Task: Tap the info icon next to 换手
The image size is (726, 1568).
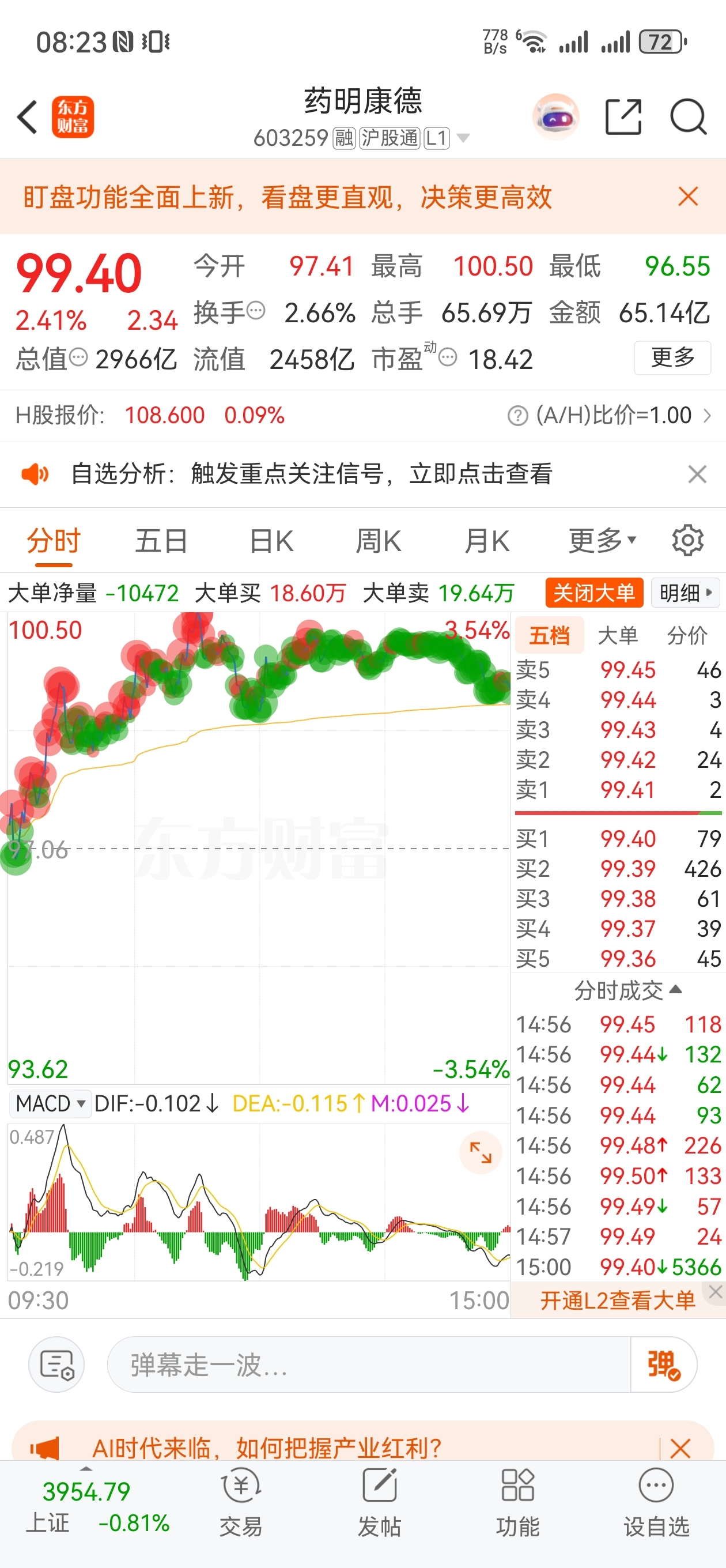Action: [257, 311]
